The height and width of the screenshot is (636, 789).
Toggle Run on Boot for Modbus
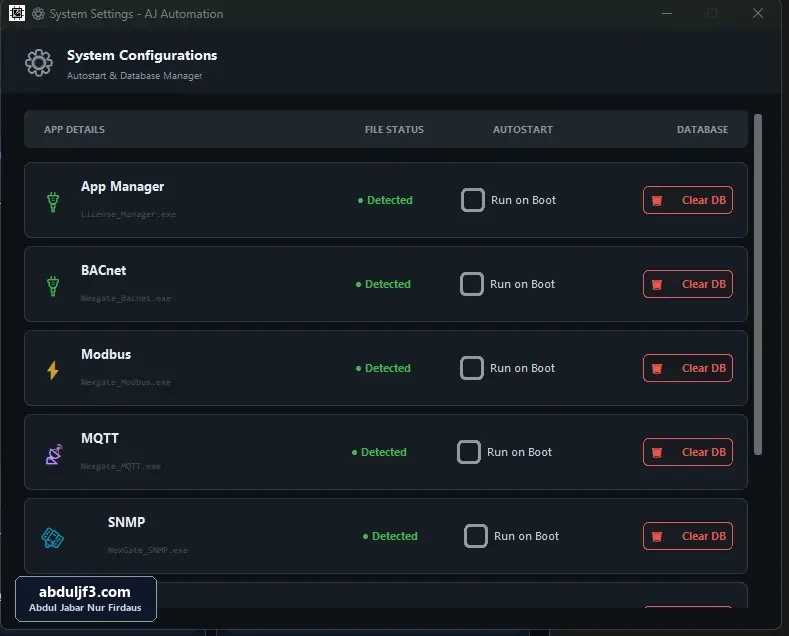click(471, 368)
